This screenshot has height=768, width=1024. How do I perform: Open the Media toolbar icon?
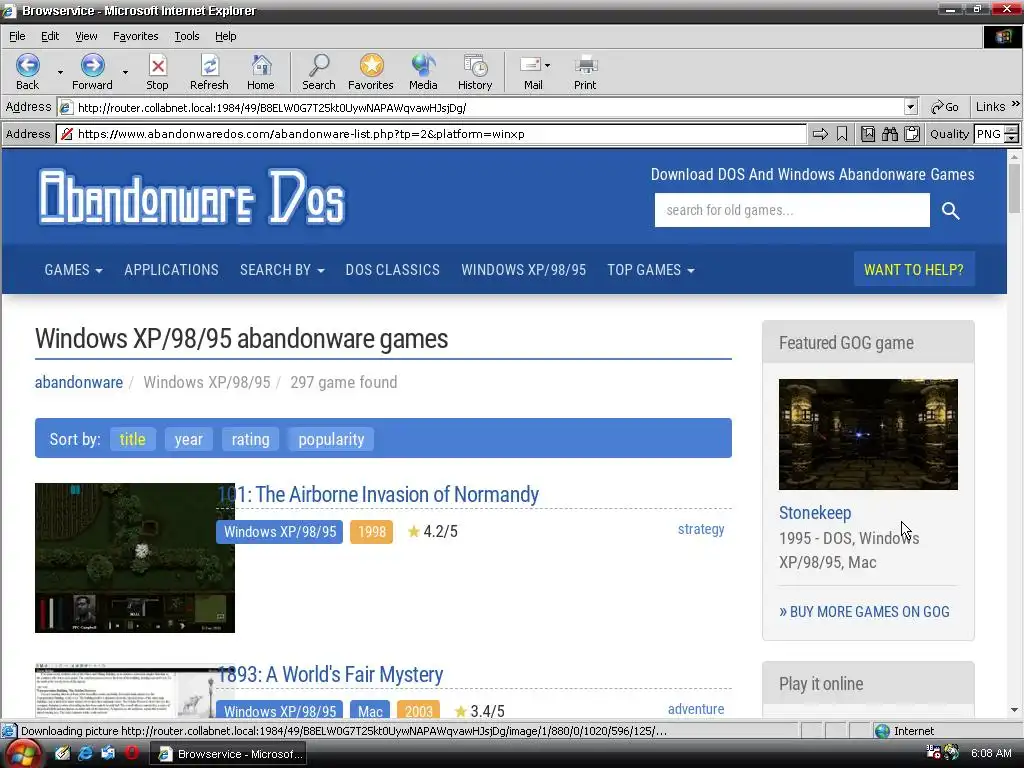pos(423,65)
